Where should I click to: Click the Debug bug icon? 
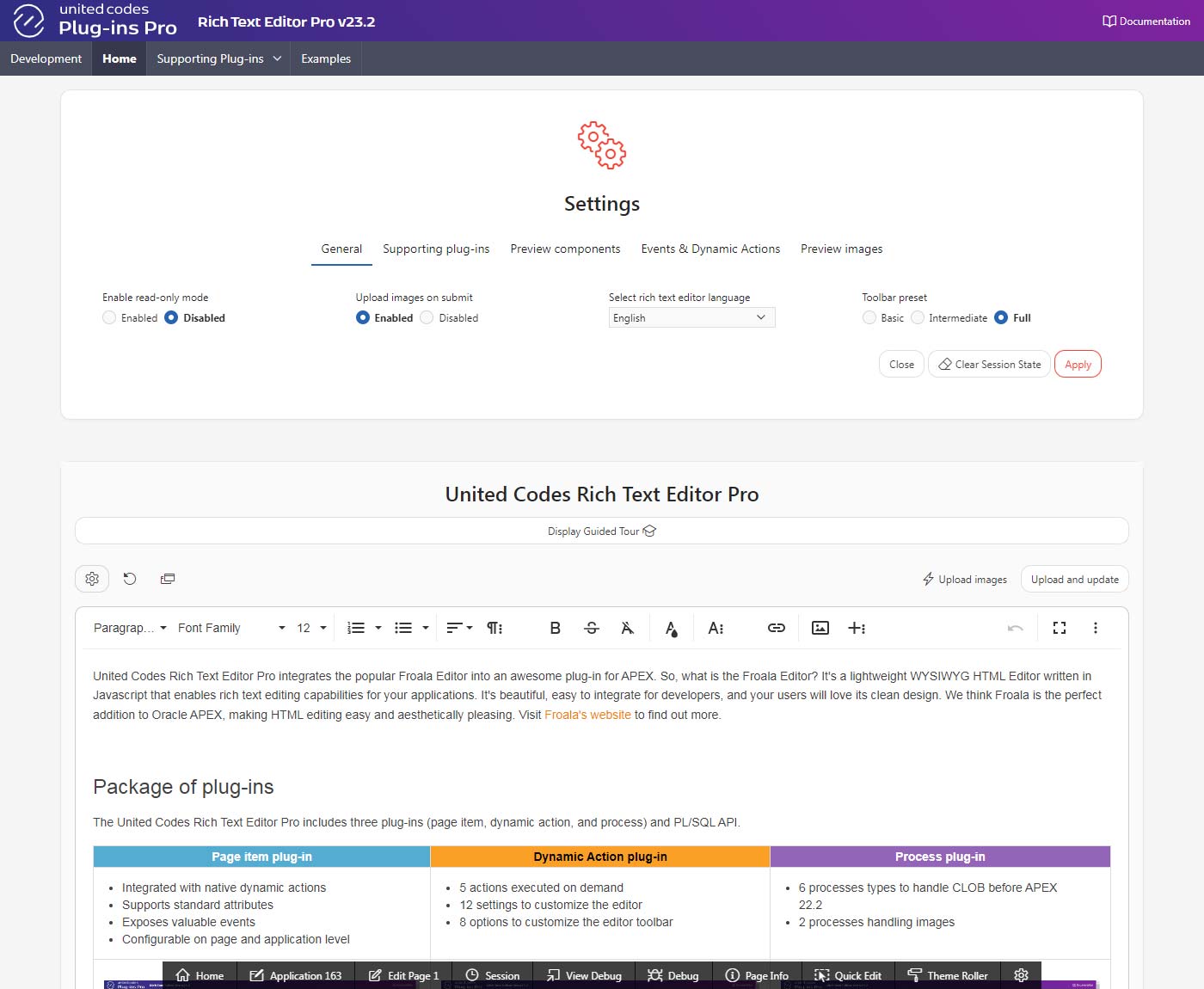[673, 975]
